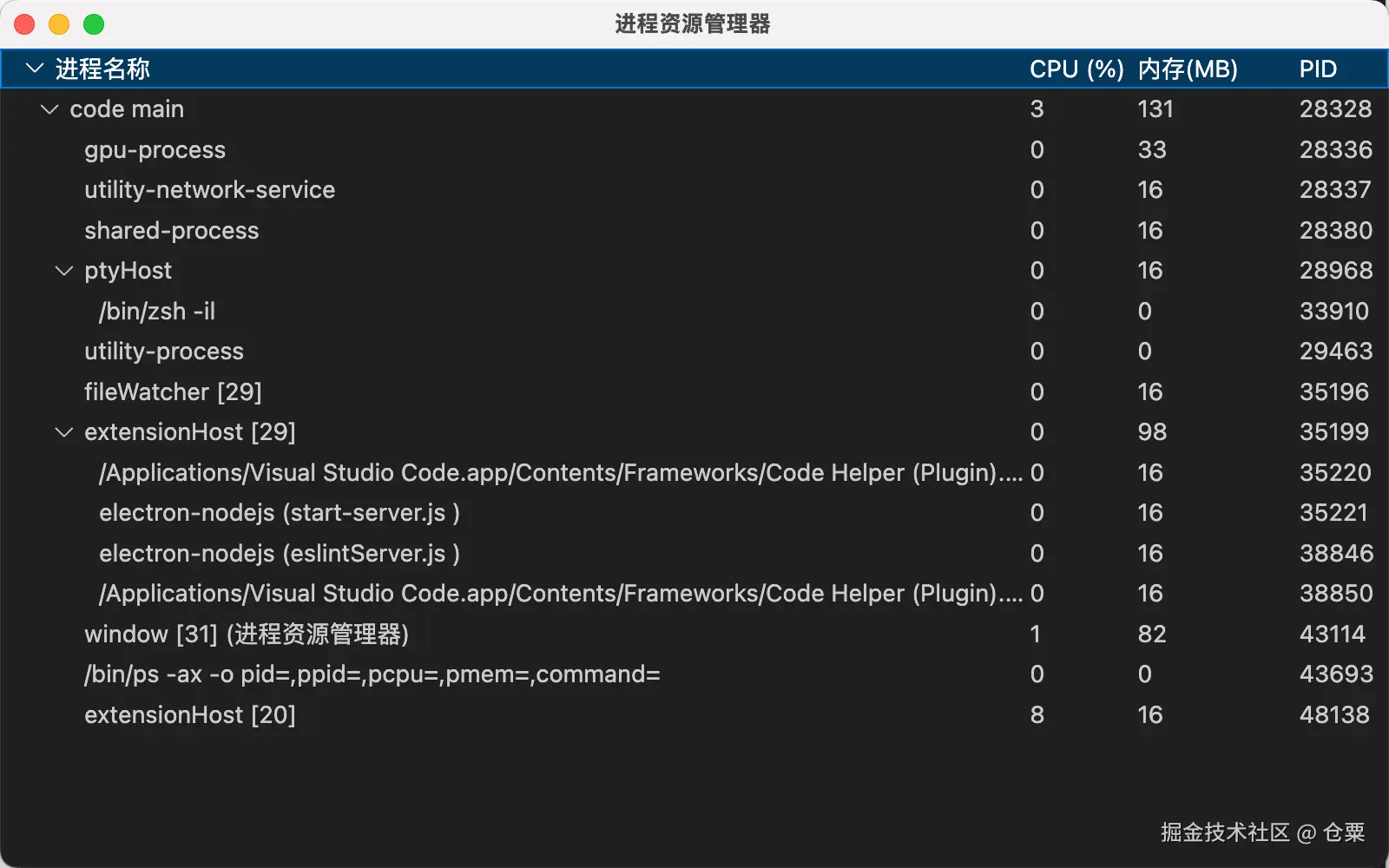Select the shared-process row
The width and height of the screenshot is (1389, 868).
coord(694,231)
